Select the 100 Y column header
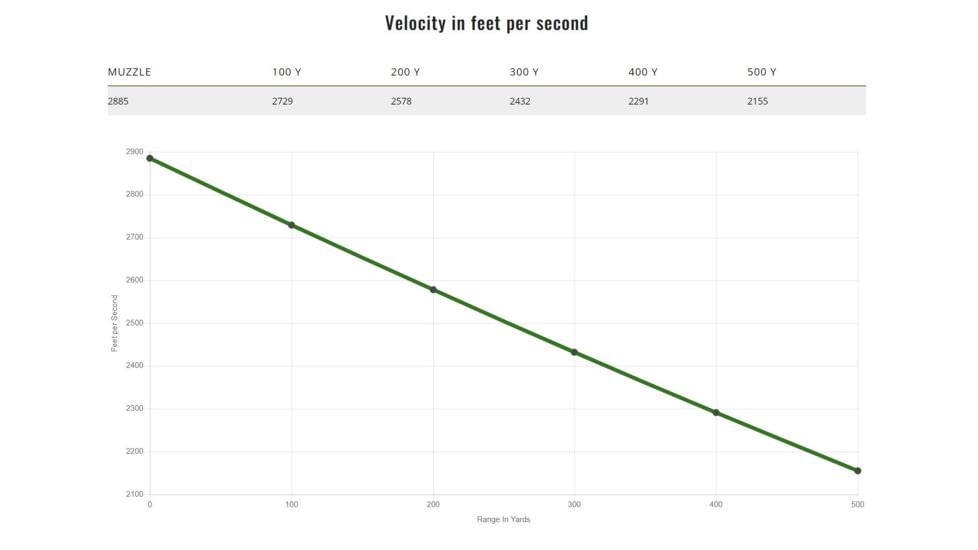 [286, 72]
